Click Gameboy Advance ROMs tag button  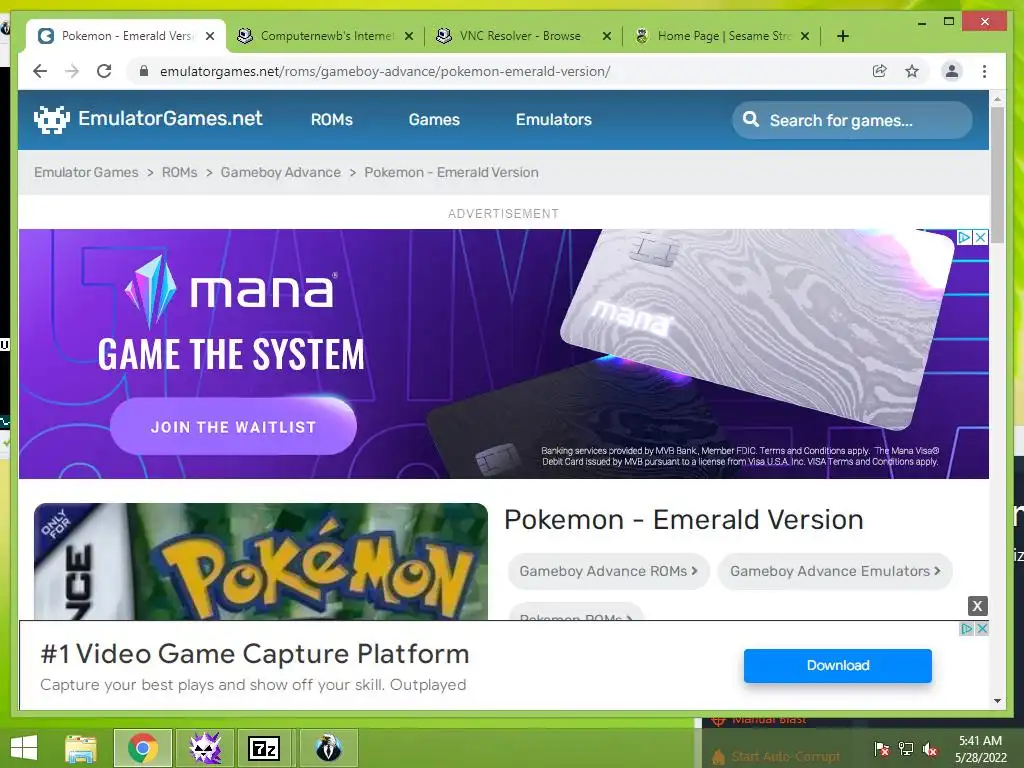coord(609,571)
